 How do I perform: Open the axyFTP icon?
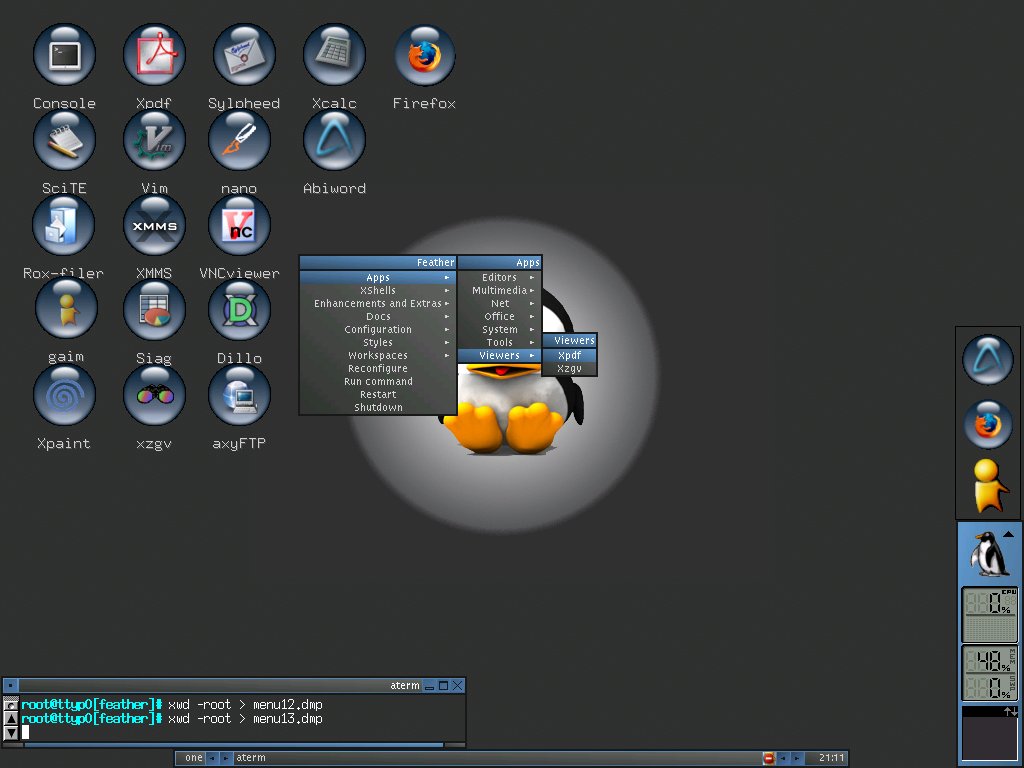click(239, 395)
